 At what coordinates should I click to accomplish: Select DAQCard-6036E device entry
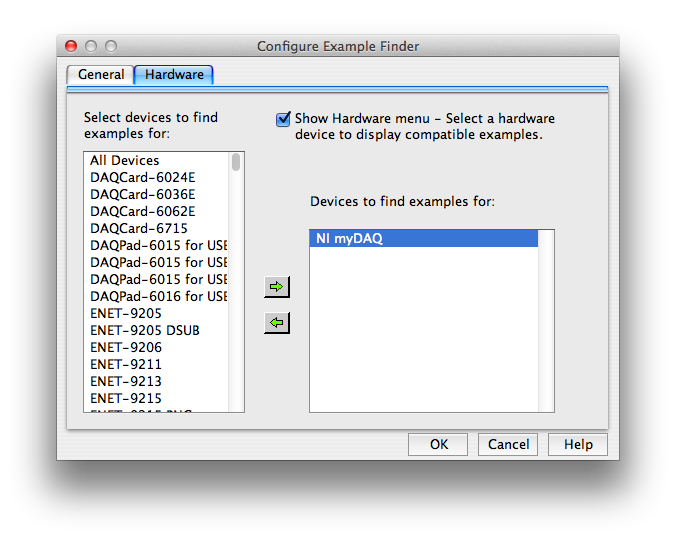tap(143, 195)
